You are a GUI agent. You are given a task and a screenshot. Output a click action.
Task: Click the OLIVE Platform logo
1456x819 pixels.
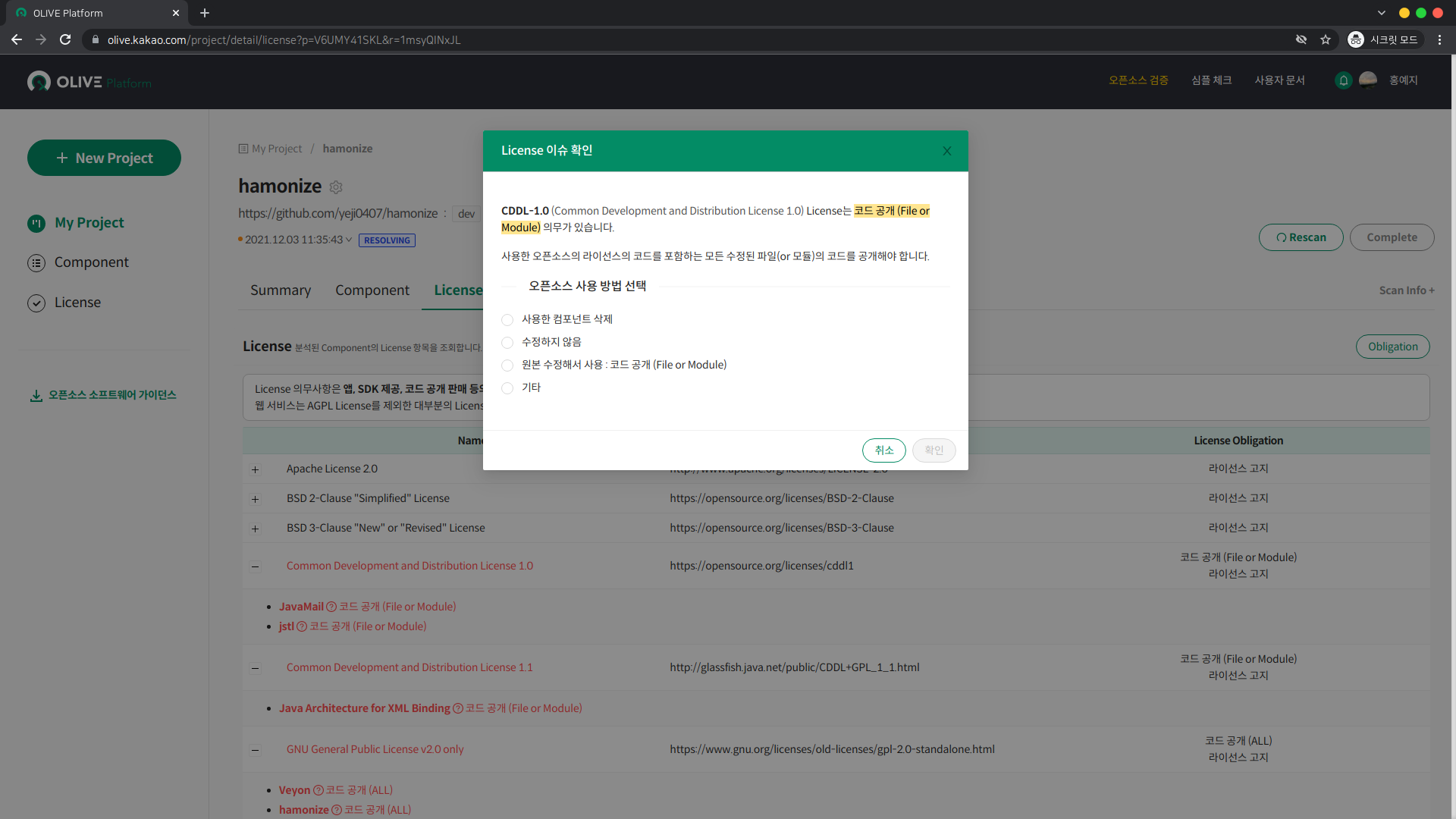(89, 82)
